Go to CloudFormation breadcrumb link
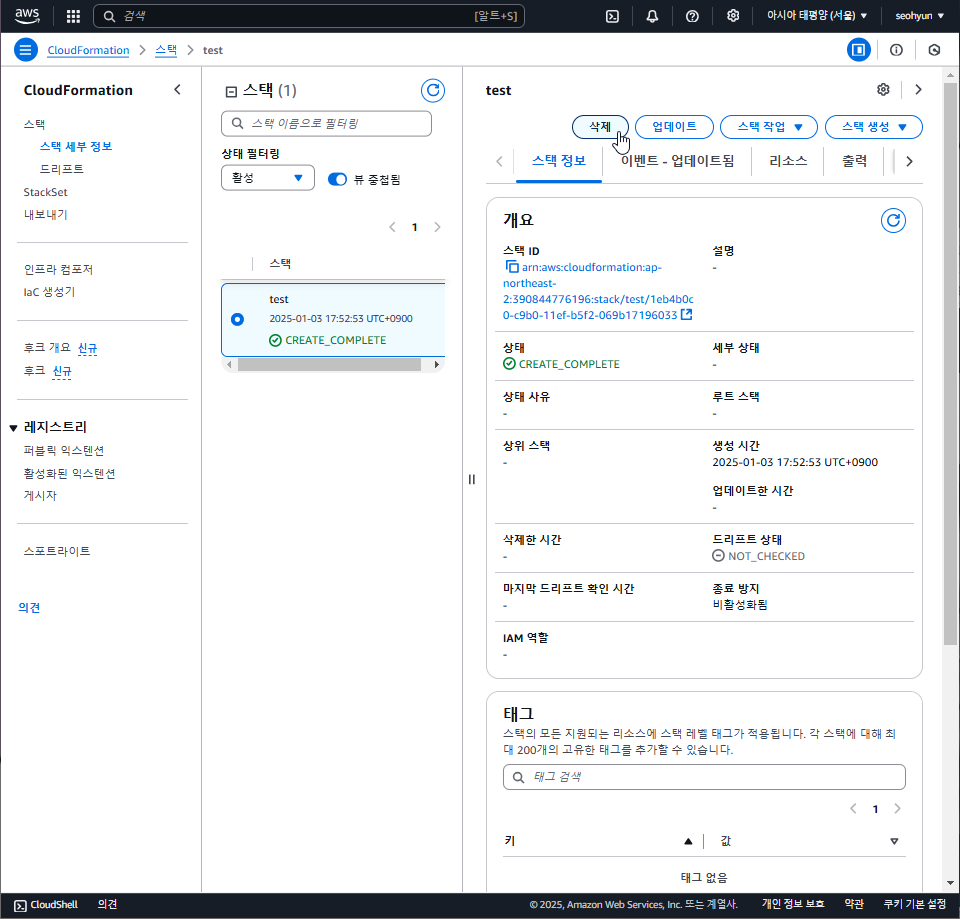 pyautogui.click(x=88, y=50)
